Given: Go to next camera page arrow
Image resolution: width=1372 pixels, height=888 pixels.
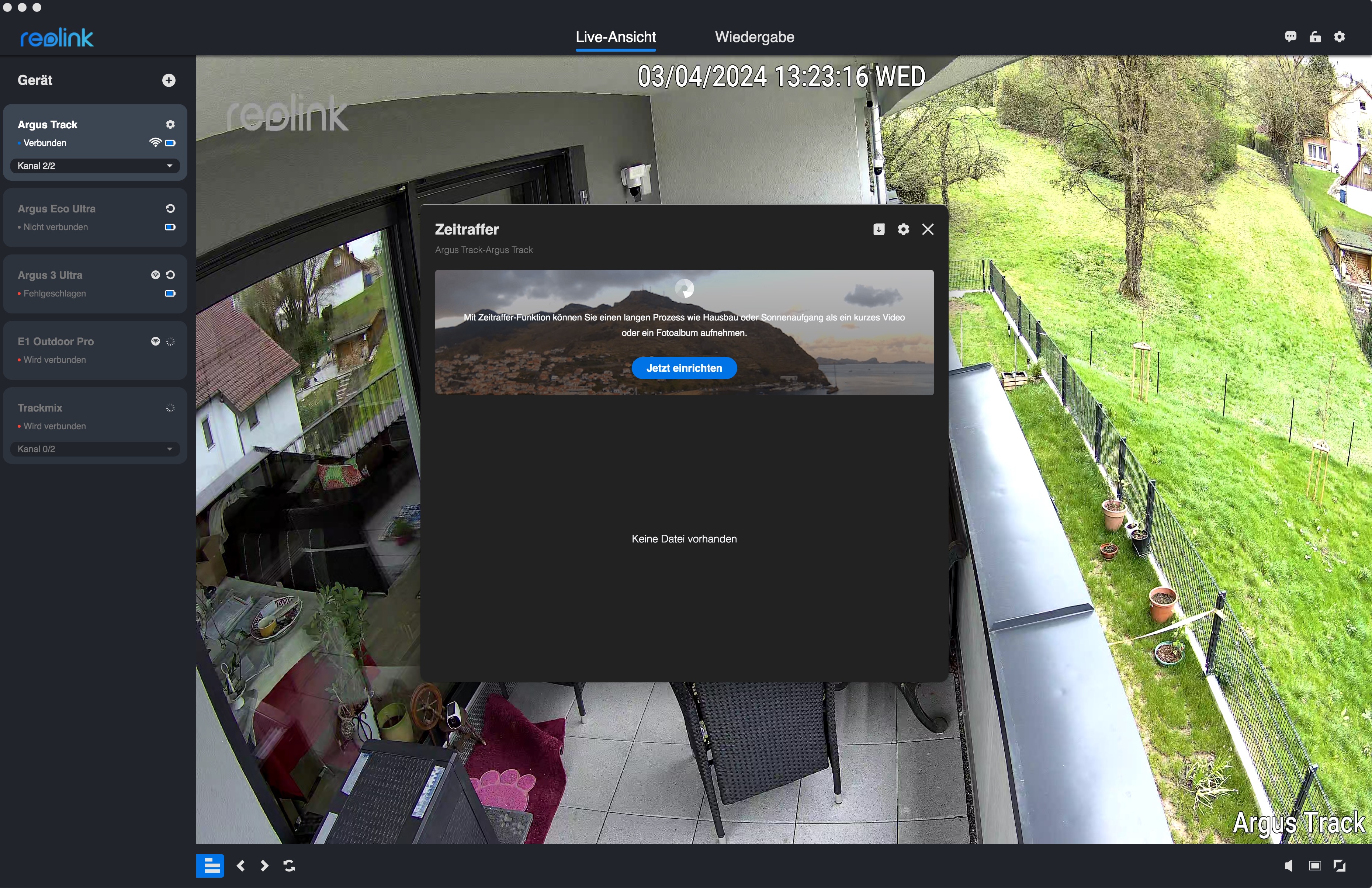Looking at the screenshot, I should point(264,866).
